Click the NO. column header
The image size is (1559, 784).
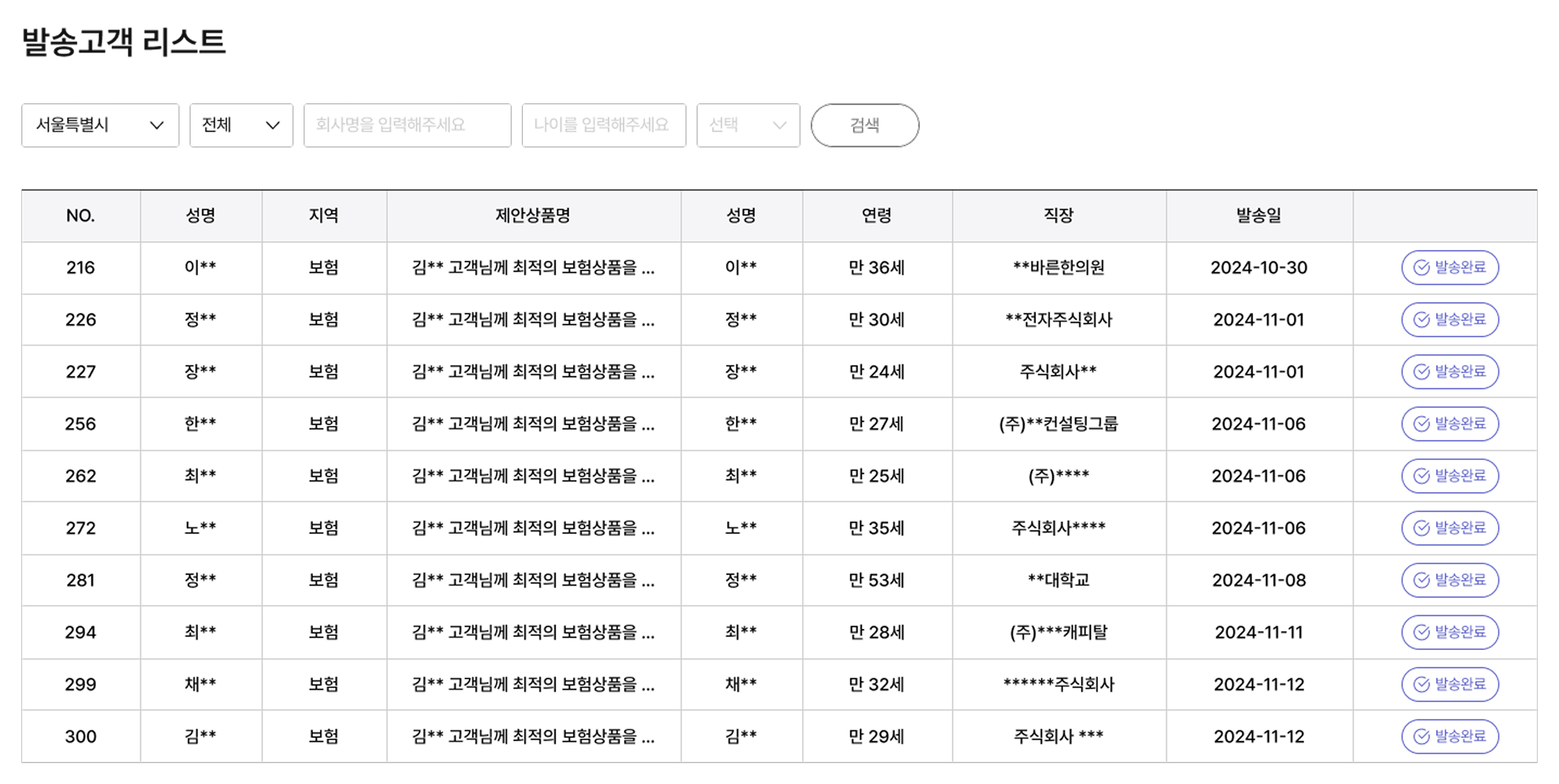pyautogui.click(x=80, y=216)
